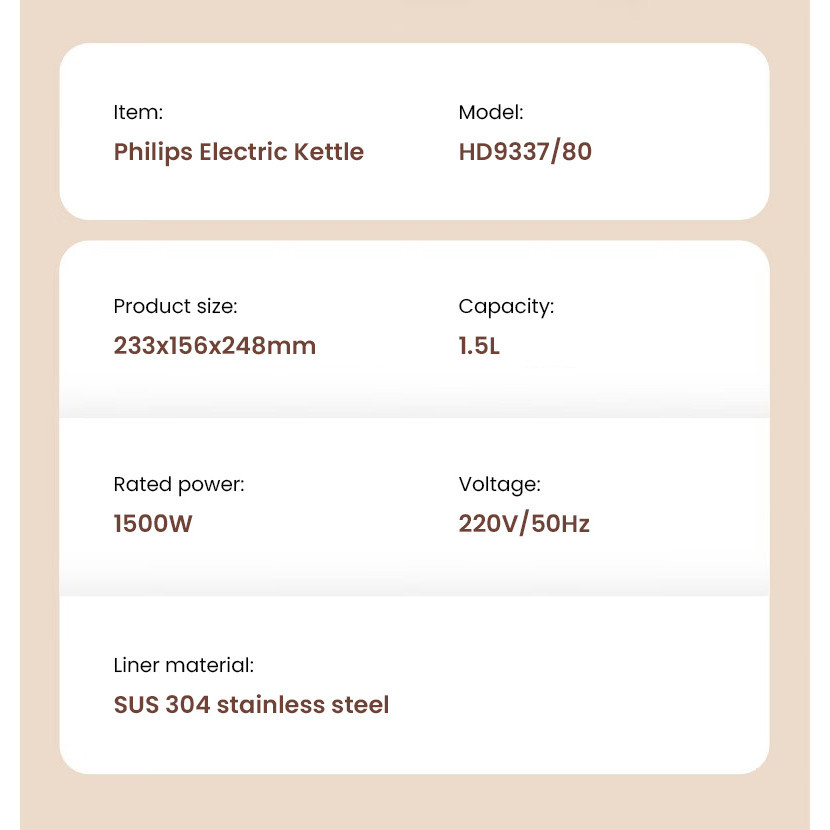The height and width of the screenshot is (830, 830).
Task: Click the word "Philips" in the item name
Action: (153, 152)
